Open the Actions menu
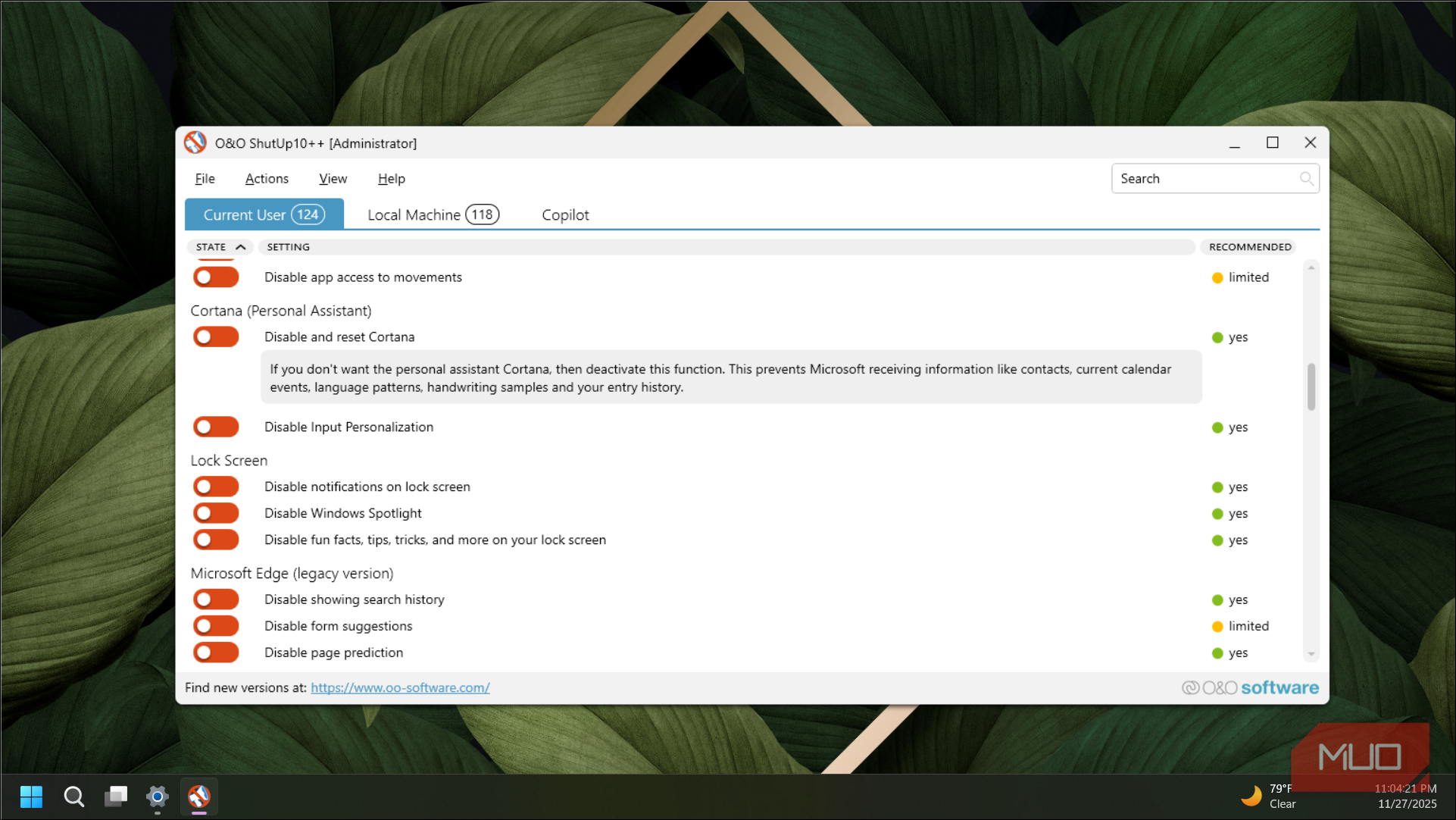This screenshot has width=1456, height=820. click(267, 179)
